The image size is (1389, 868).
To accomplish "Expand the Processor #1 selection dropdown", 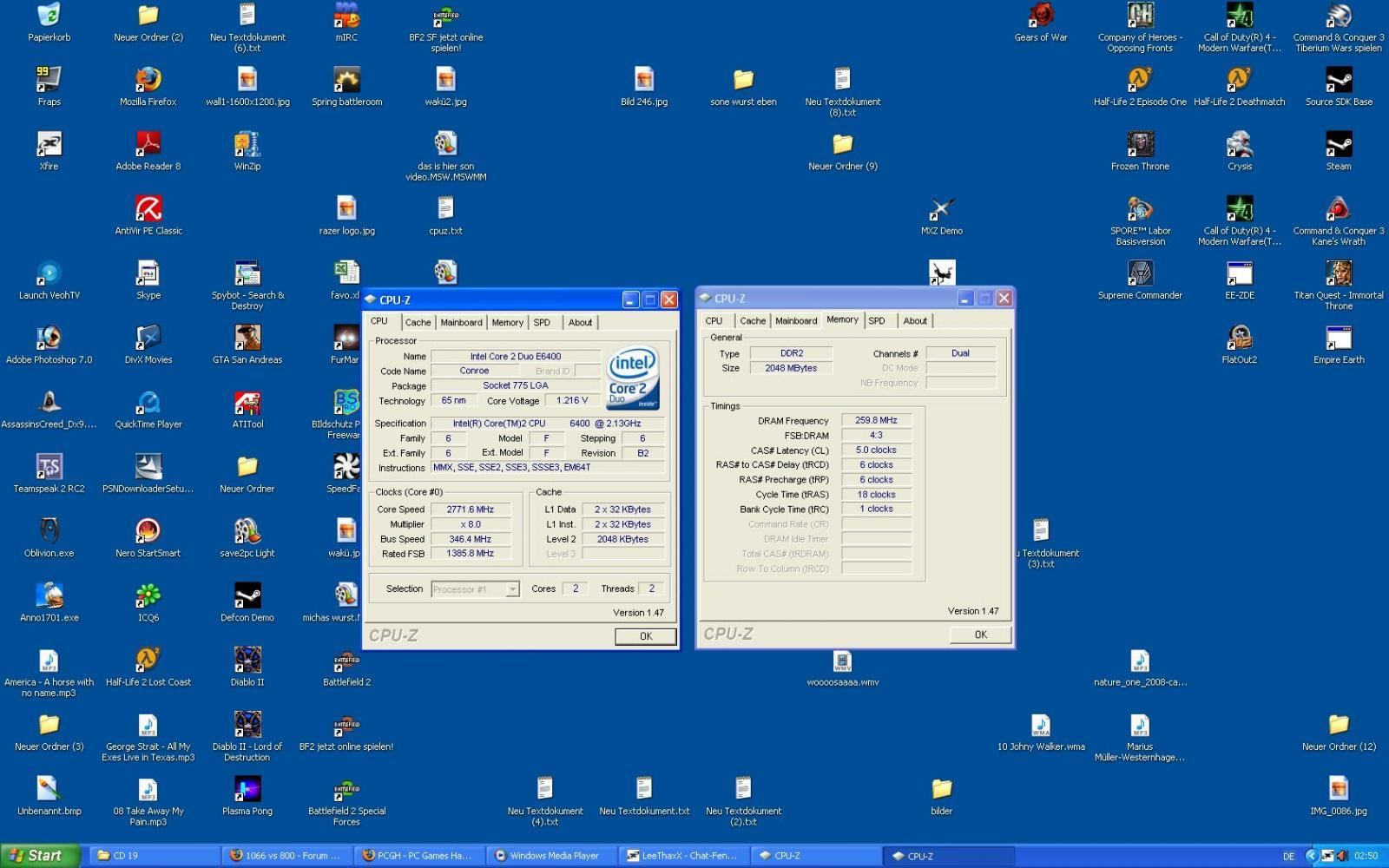I will click(x=512, y=589).
